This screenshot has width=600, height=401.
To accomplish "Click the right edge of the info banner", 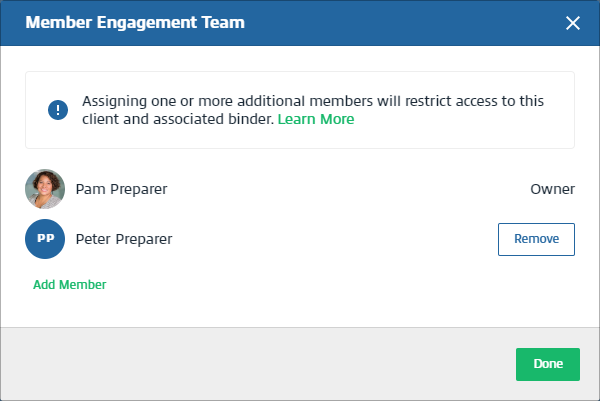I will (566, 110).
